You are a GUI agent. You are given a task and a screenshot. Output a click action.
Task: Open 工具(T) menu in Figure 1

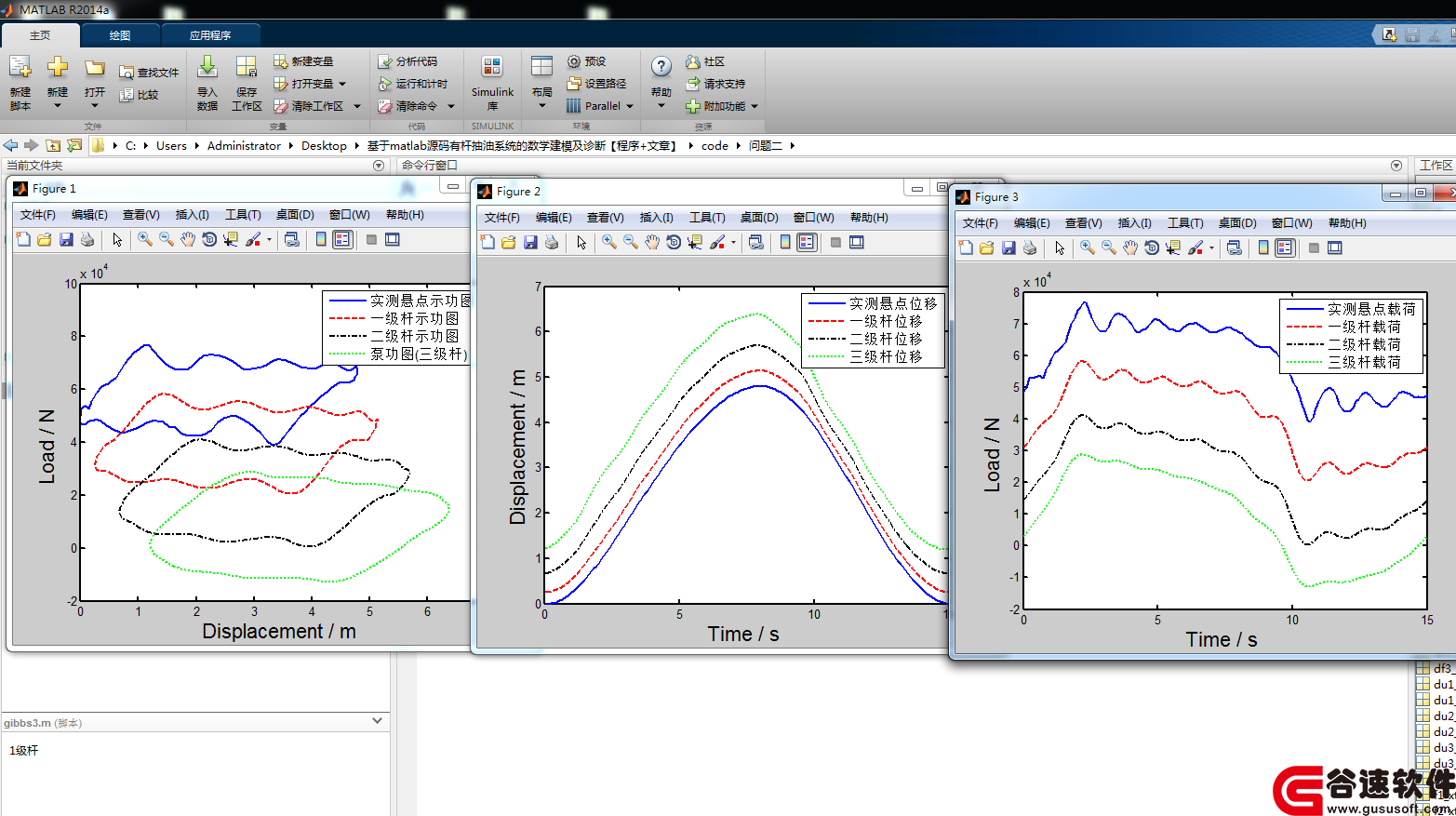[x=243, y=215]
